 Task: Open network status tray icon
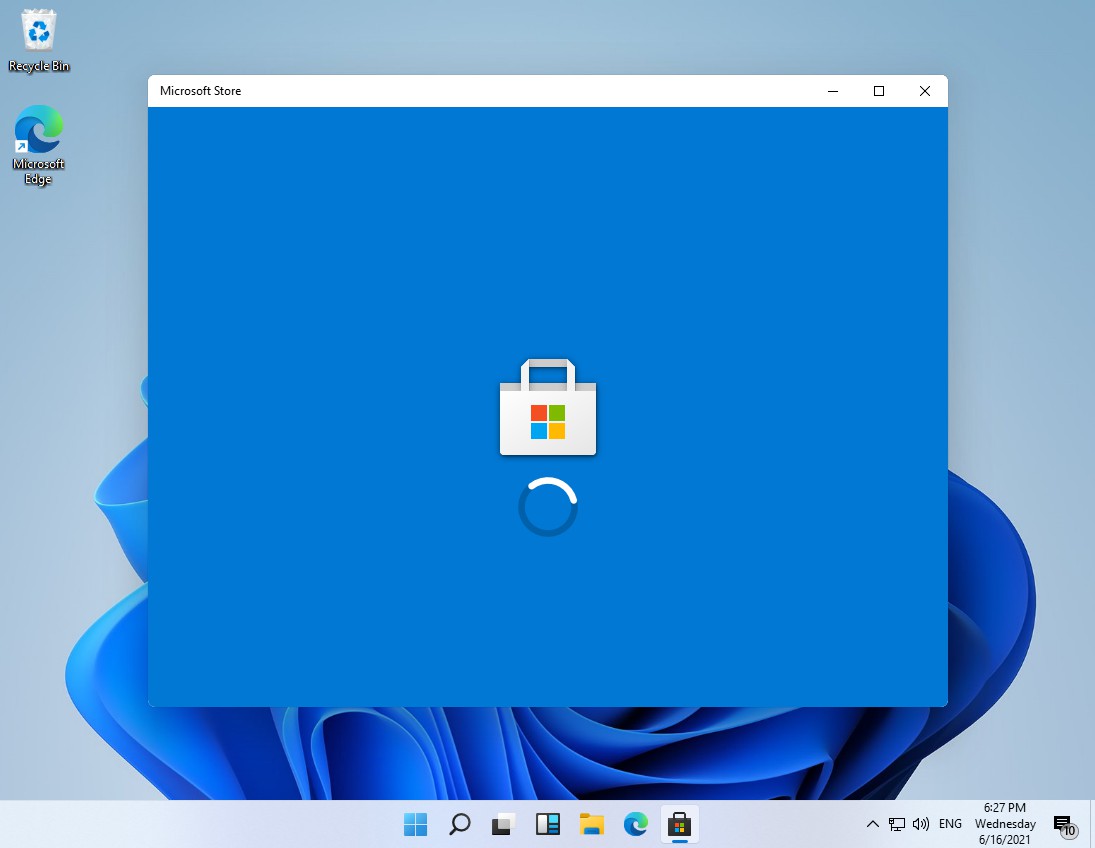point(897,824)
